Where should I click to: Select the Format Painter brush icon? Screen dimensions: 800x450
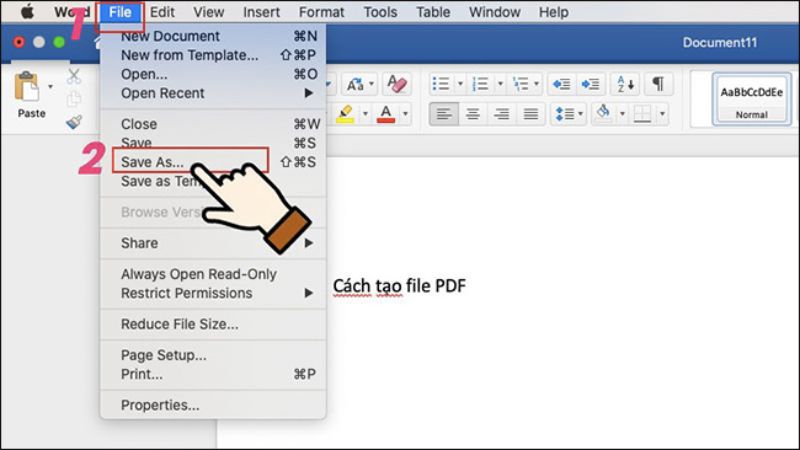click(x=74, y=121)
